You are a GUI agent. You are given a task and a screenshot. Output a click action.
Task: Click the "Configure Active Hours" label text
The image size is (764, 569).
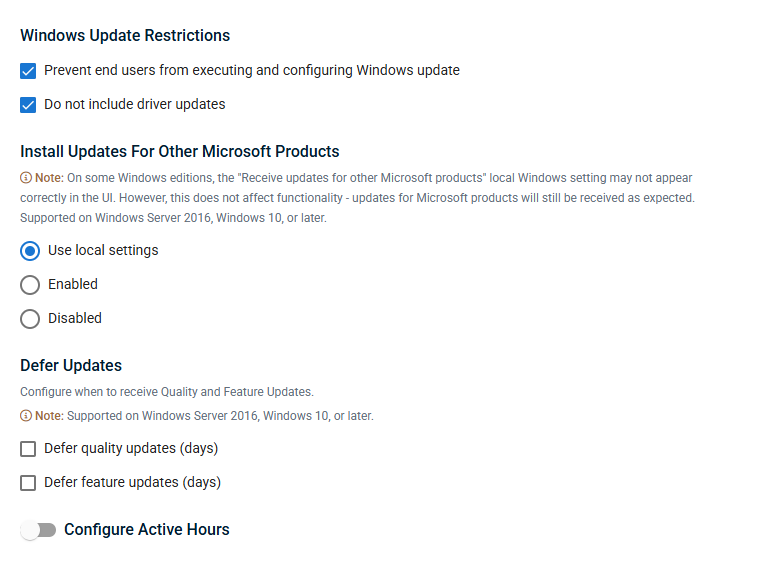pos(146,530)
